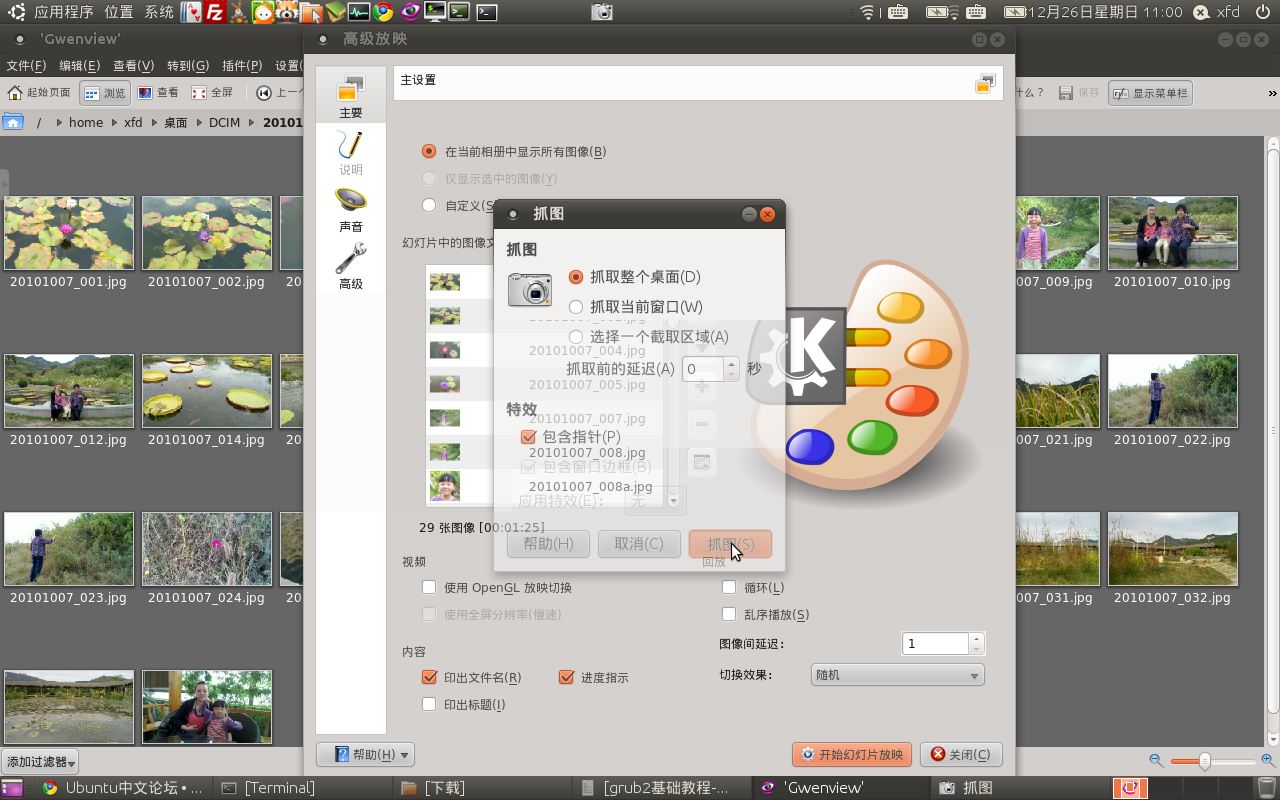The height and width of the screenshot is (800, 1280).
Task: Click the zoom-out magnifier in Gwenview status bar
Action: pyautogui.click(x=1156, y=761)
